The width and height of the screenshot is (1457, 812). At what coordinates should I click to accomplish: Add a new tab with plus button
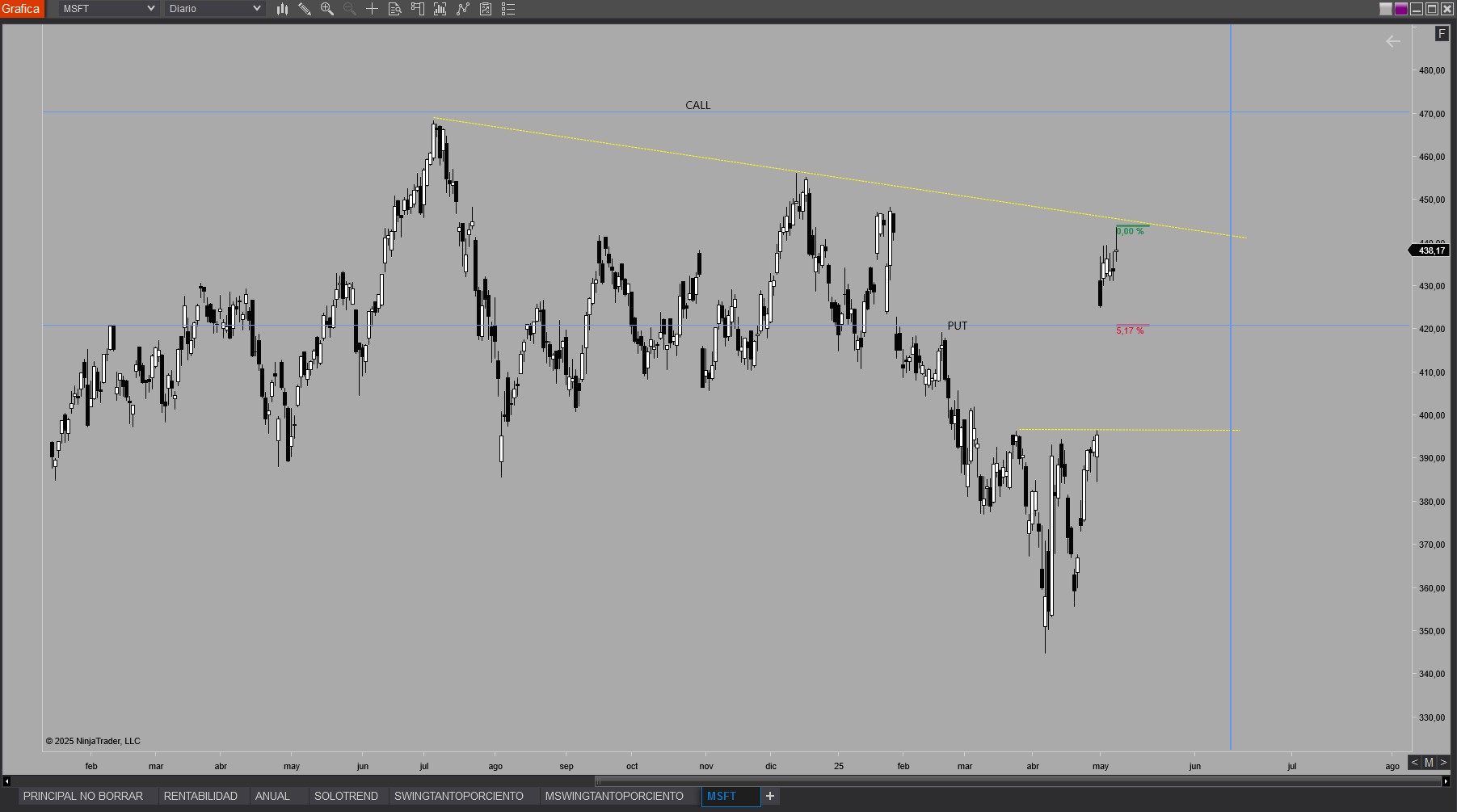coord(770,797)
